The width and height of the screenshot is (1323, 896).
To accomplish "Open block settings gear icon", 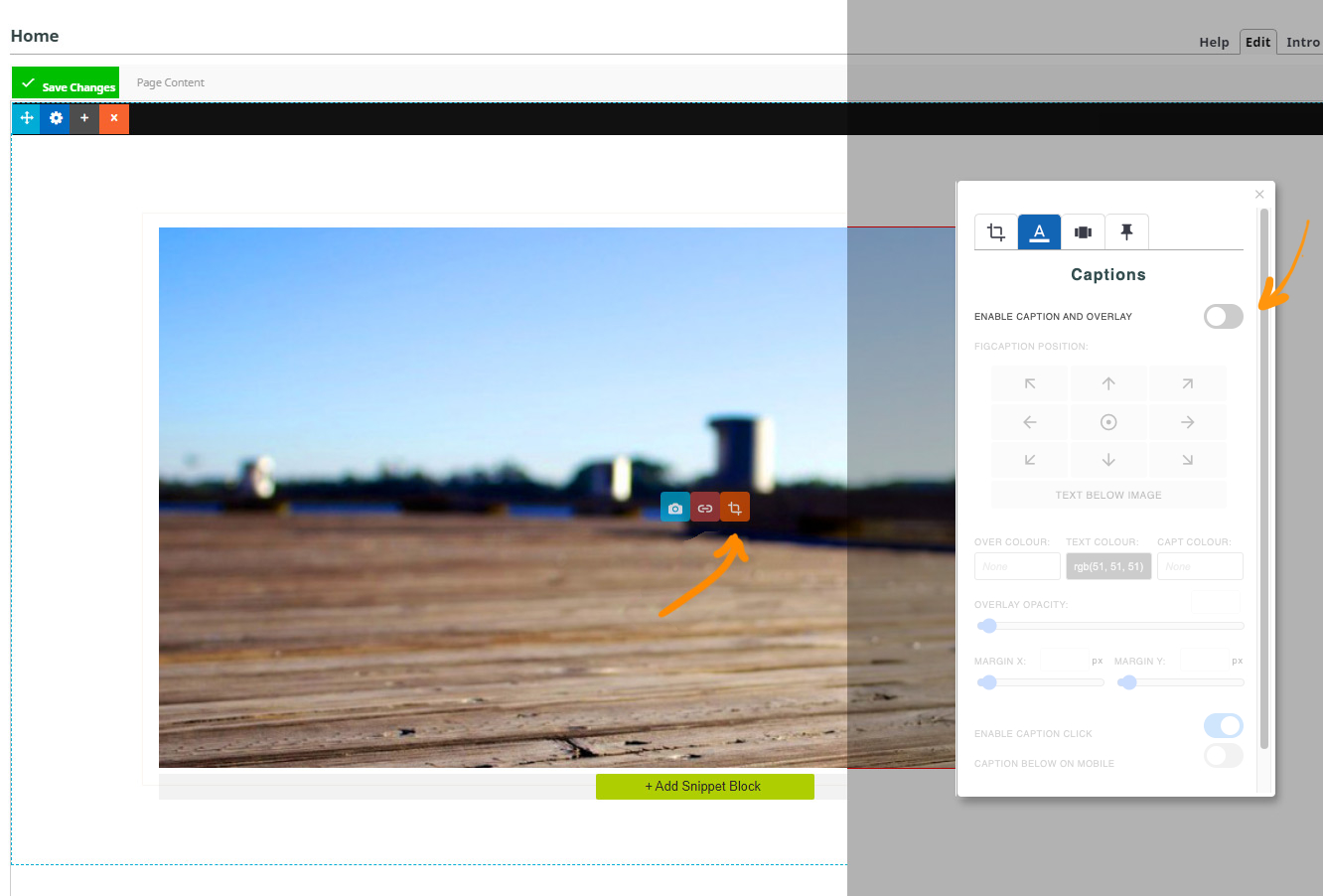I will 56,118.
